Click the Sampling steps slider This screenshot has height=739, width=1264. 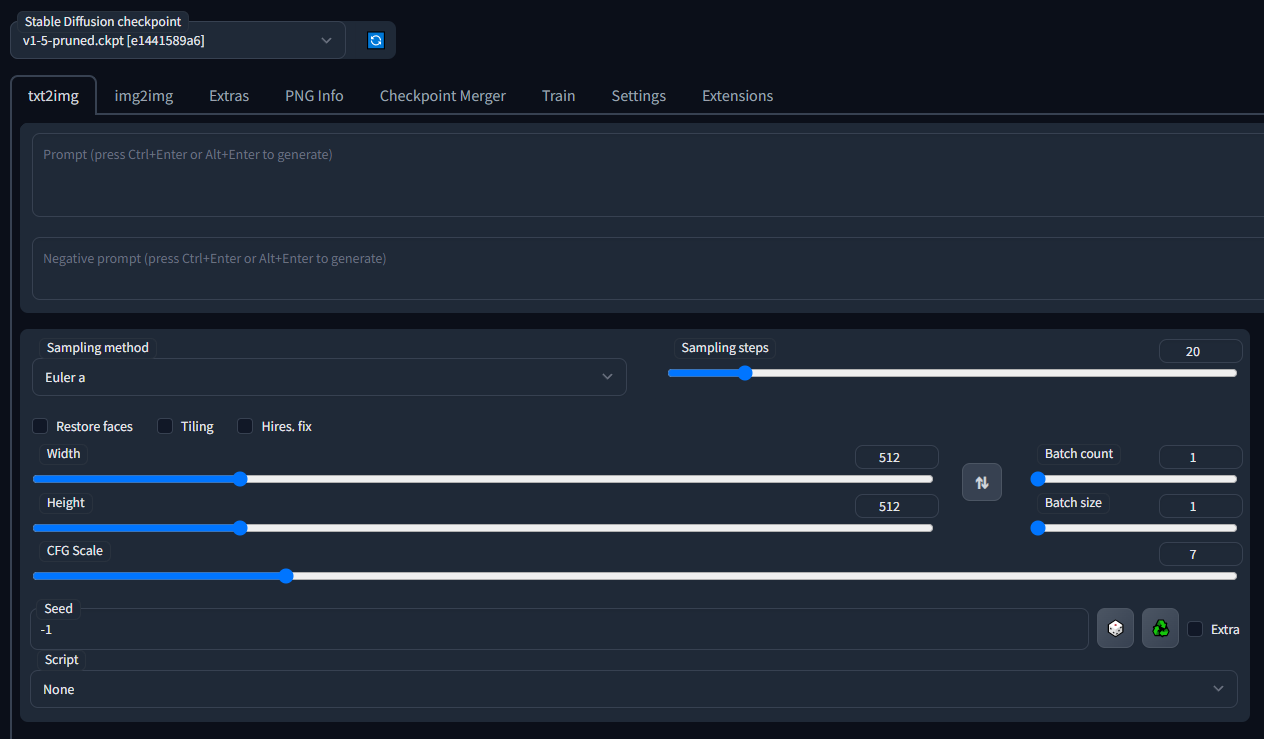click(x=952, y=373)
